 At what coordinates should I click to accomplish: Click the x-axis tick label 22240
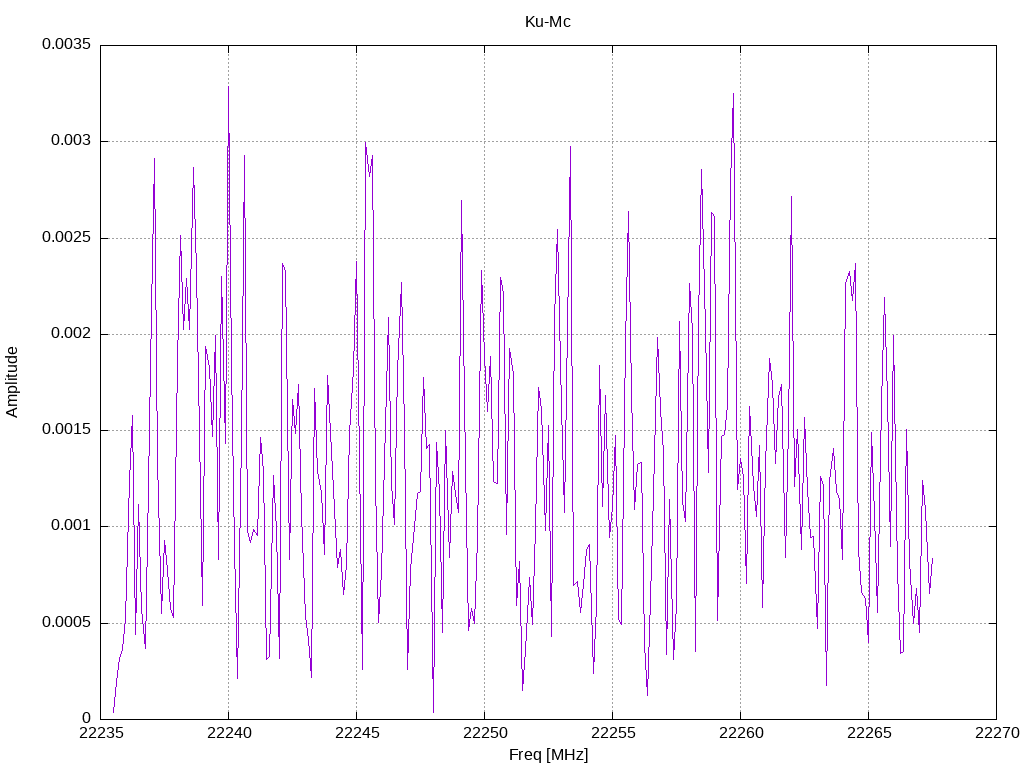(x=229, y=733)
